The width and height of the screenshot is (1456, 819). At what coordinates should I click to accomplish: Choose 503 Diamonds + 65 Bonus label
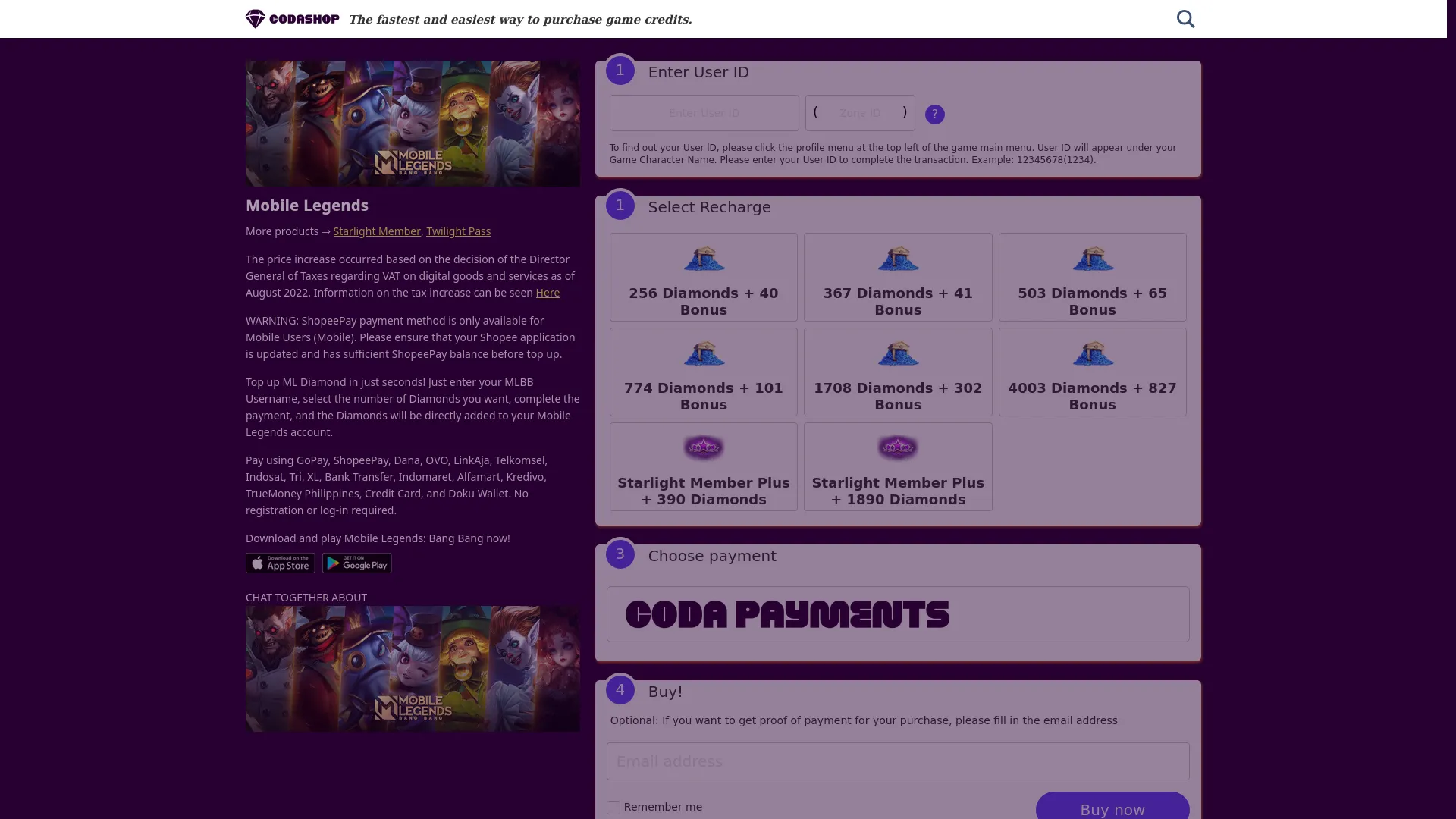click(x=1093, y=302)
